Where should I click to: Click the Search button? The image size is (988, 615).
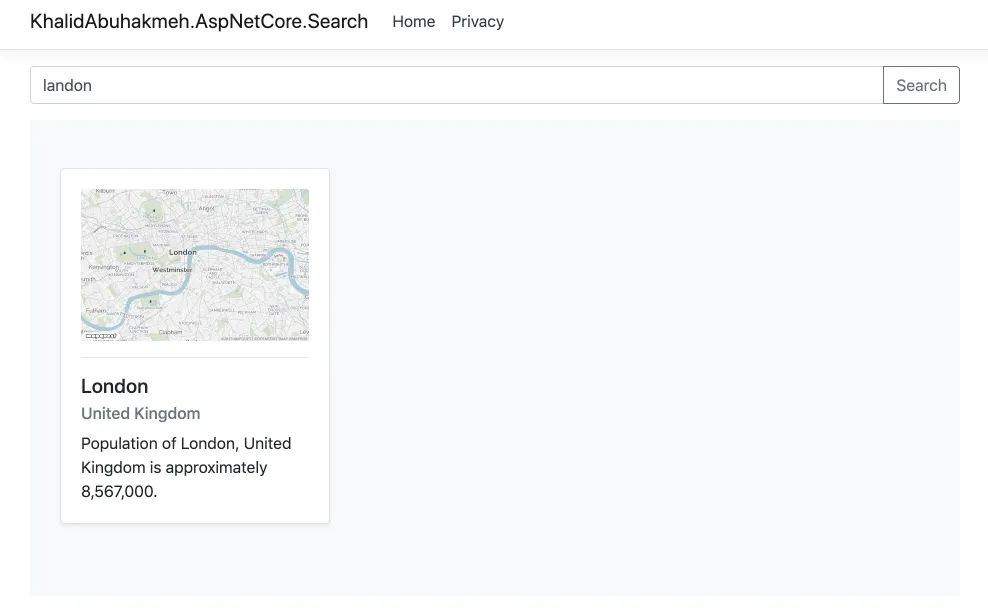921,85
